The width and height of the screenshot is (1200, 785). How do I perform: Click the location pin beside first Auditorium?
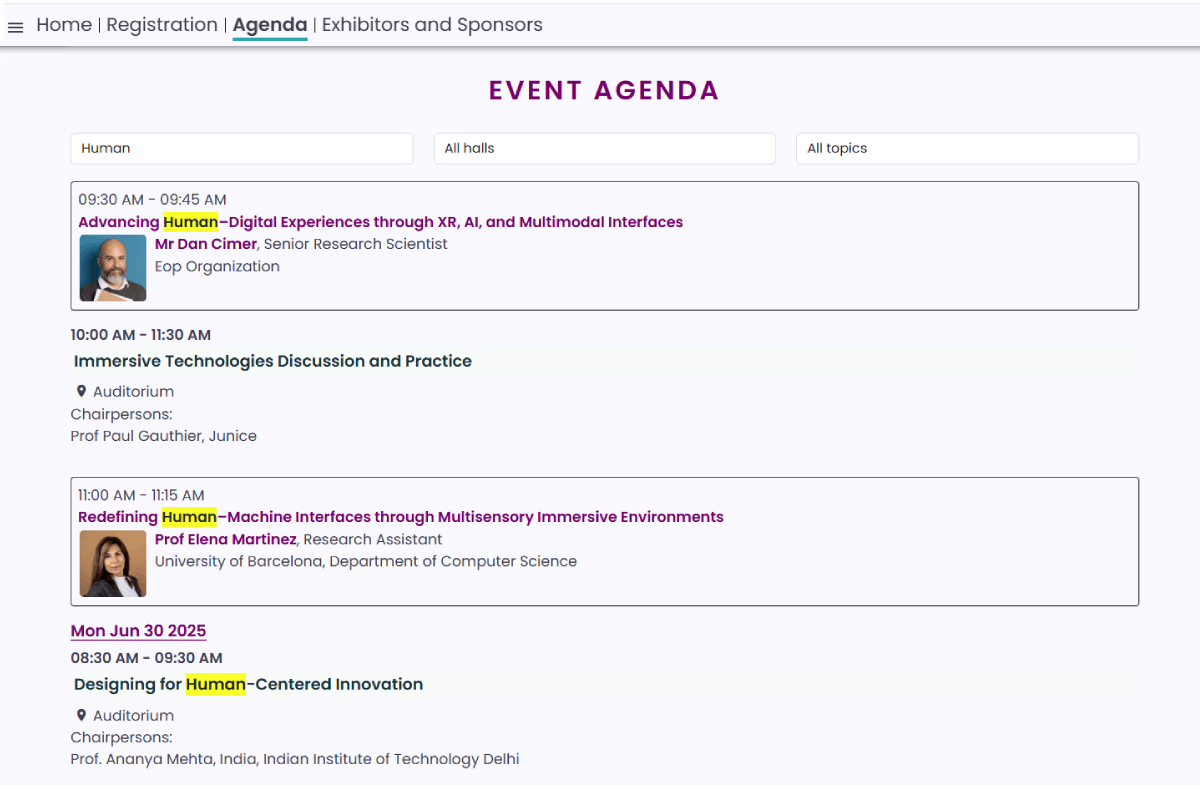click(81, 391)
